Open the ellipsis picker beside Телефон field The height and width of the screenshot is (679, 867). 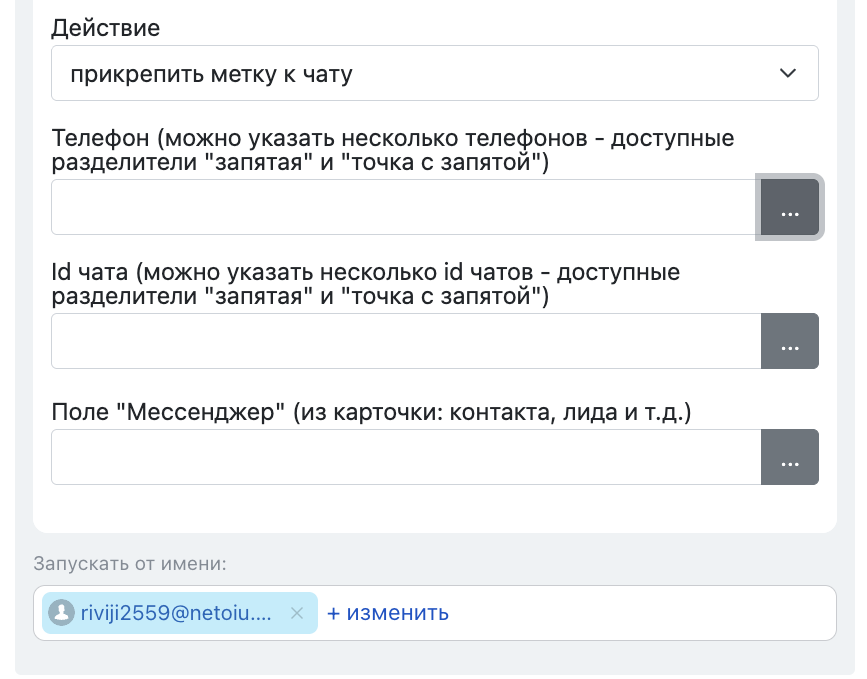(x=789, y=208)
